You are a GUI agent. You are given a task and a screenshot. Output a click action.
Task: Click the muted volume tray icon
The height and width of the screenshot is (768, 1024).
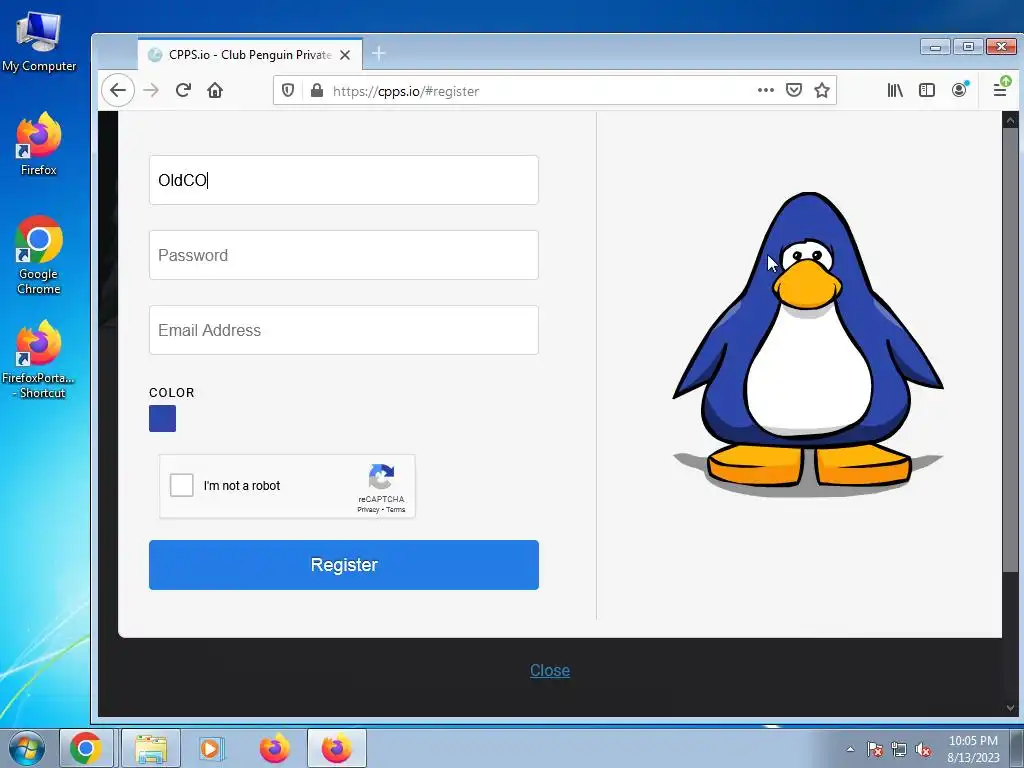pos(923,749)
